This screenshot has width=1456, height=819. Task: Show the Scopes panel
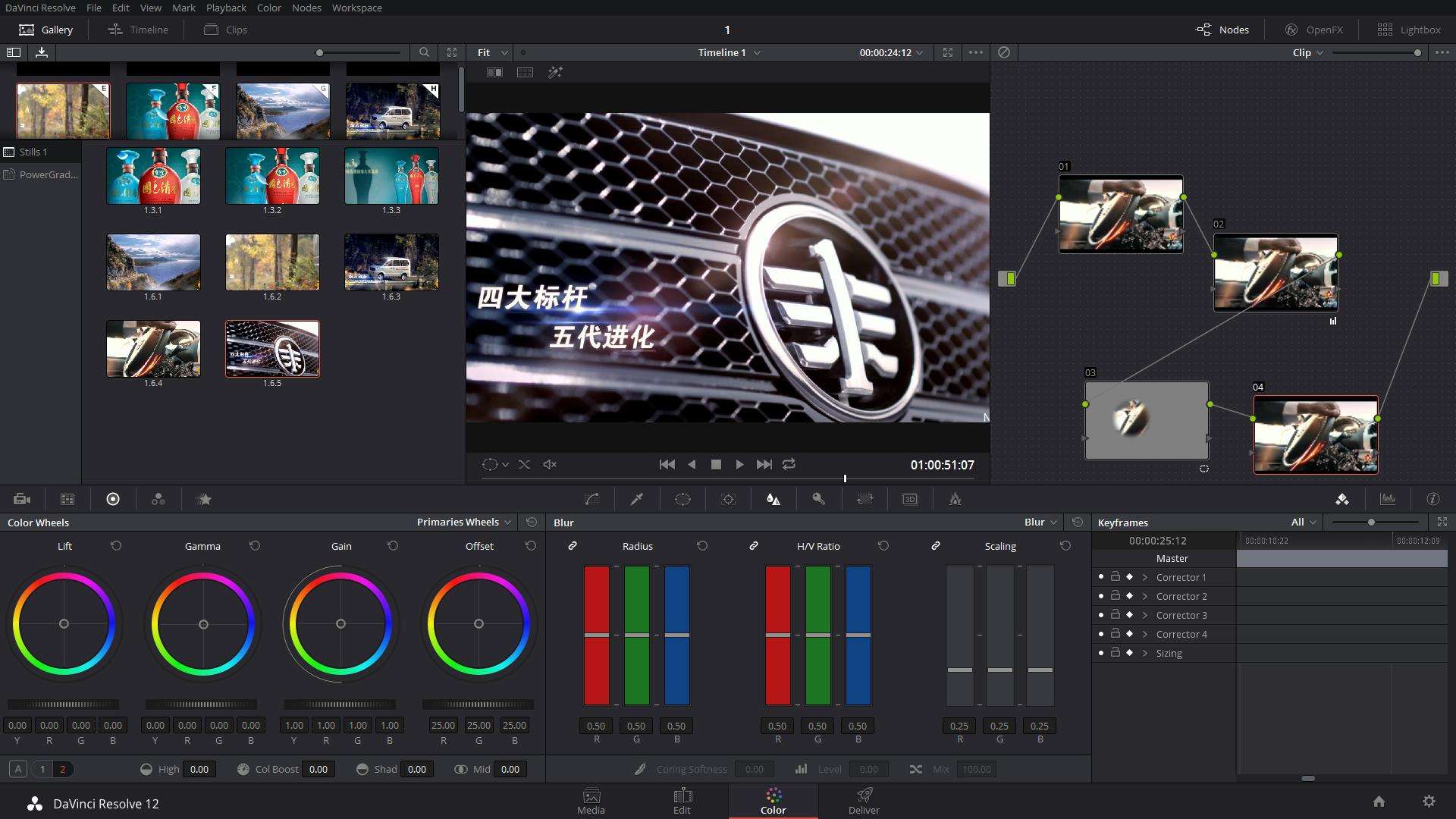(1388, 499)
